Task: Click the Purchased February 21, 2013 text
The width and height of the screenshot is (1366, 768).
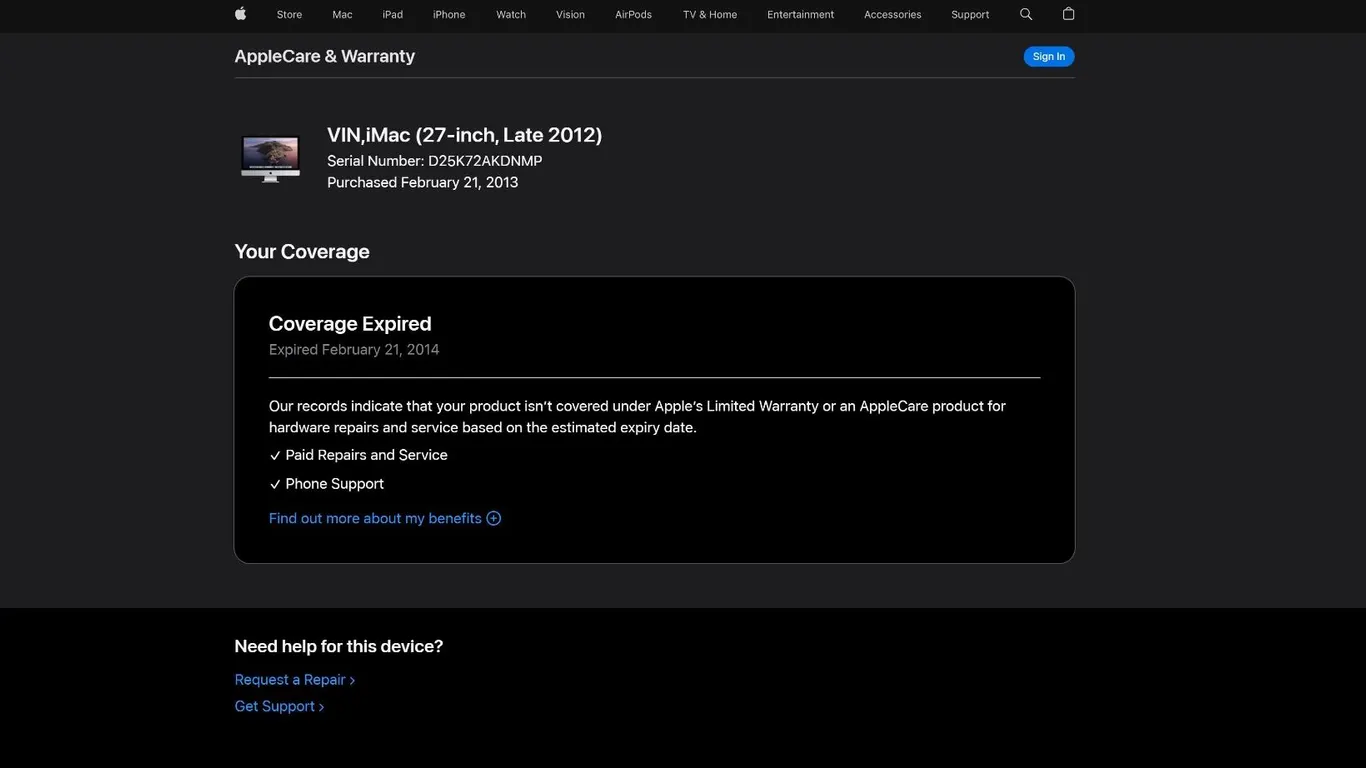Action: [423, 182]
